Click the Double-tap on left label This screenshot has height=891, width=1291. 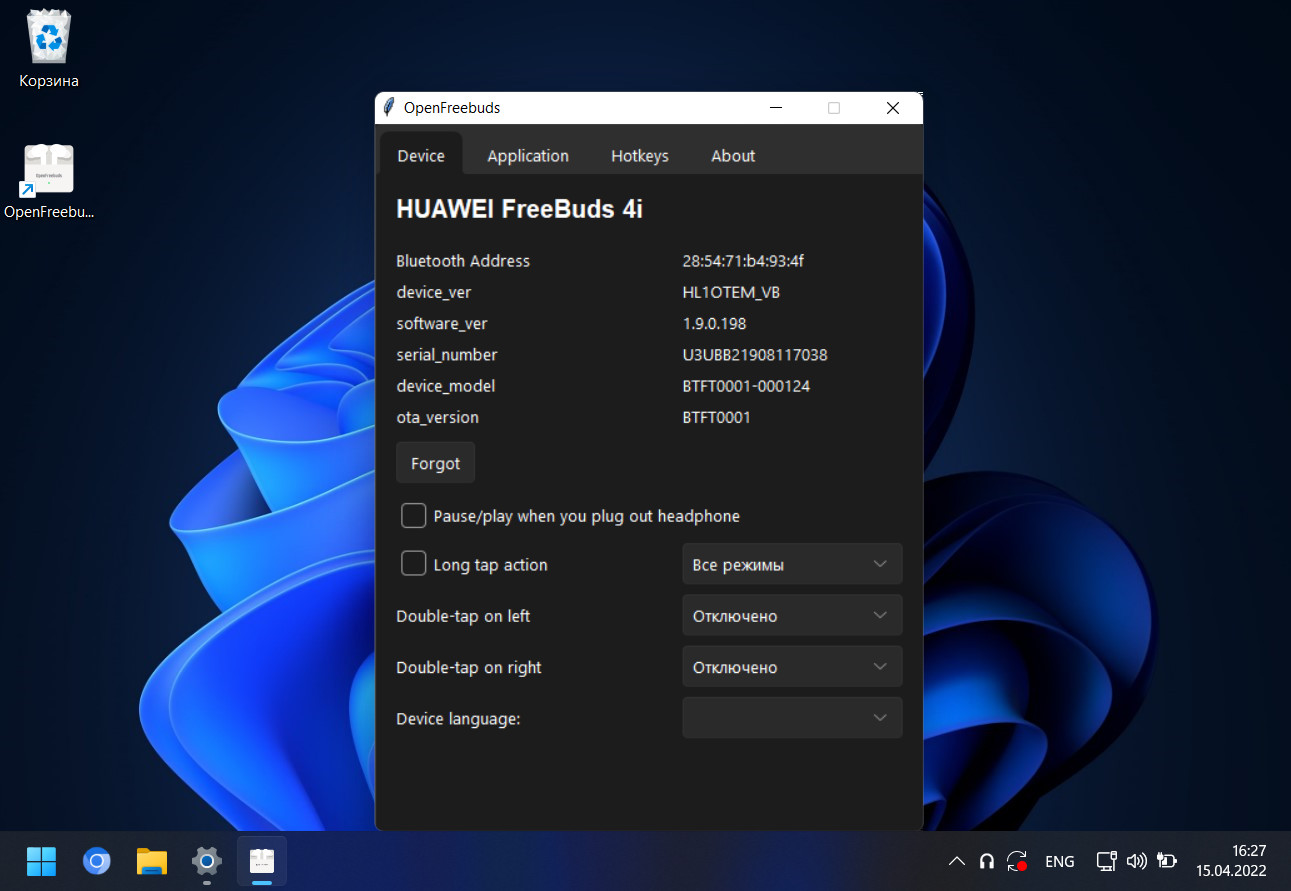click(463, 615)
